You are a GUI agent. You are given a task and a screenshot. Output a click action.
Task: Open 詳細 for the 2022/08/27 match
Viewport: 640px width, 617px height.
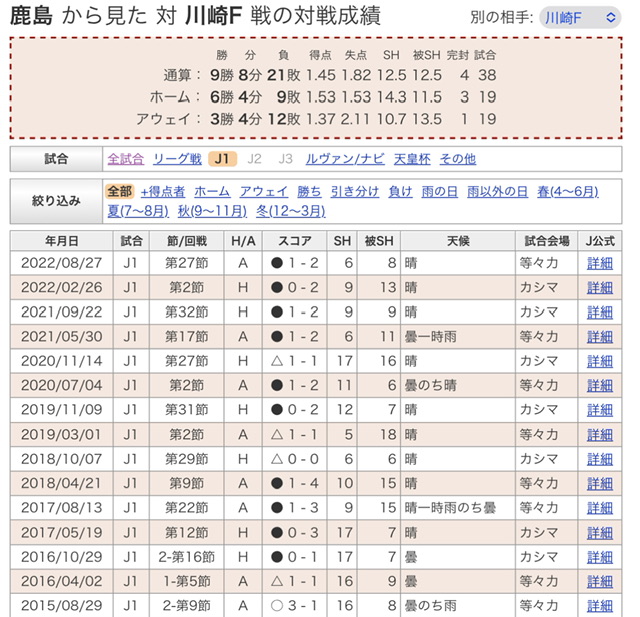click(600, 263)
